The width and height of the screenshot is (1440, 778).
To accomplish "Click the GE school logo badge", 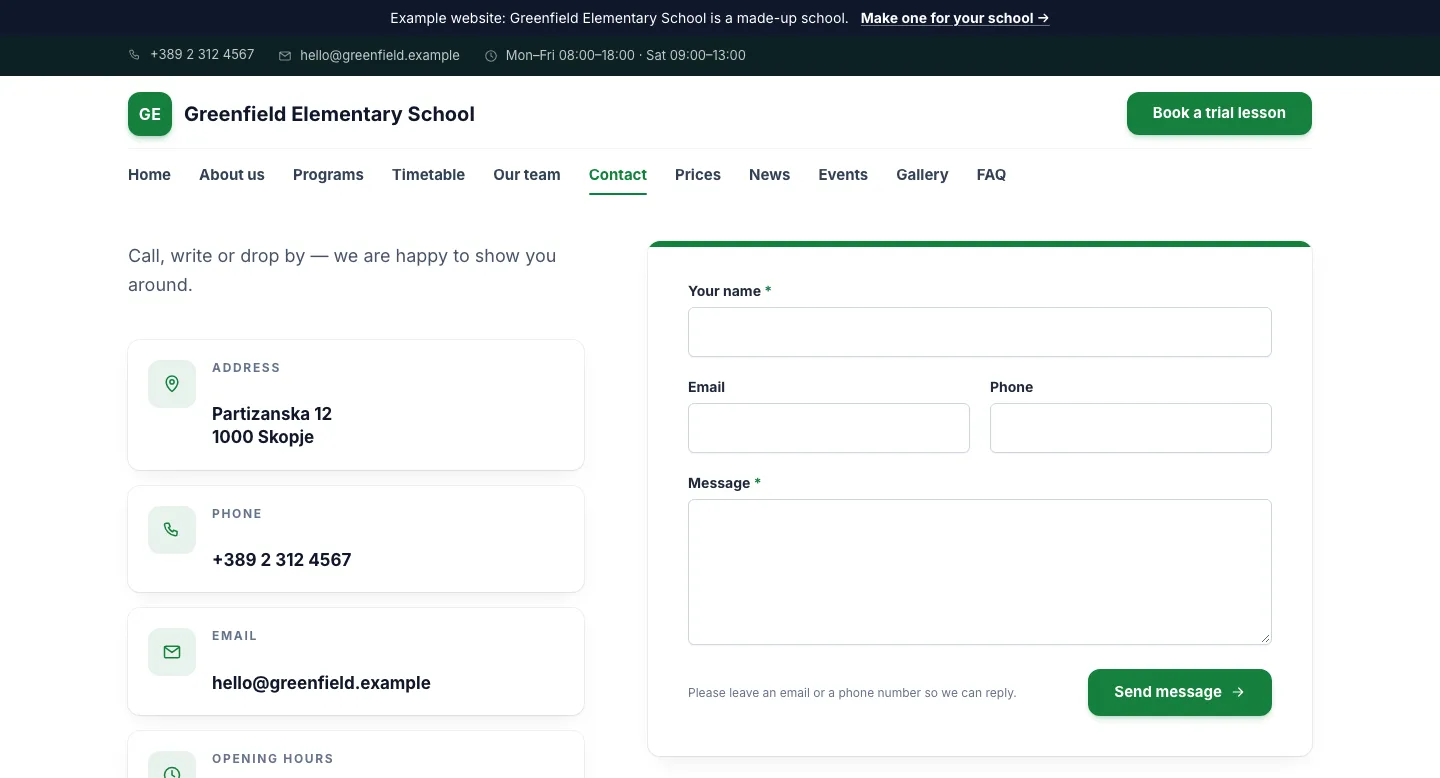I will 150,114.
